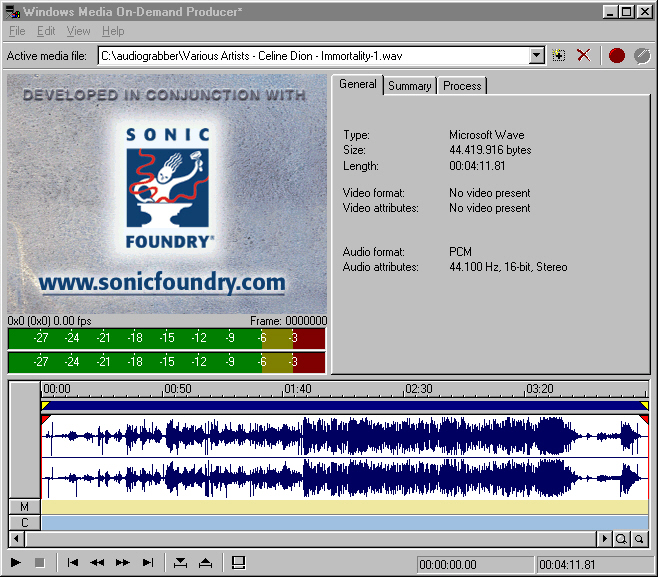Click the active media file path field
The image size is (658, 577).
pos(313,55)
